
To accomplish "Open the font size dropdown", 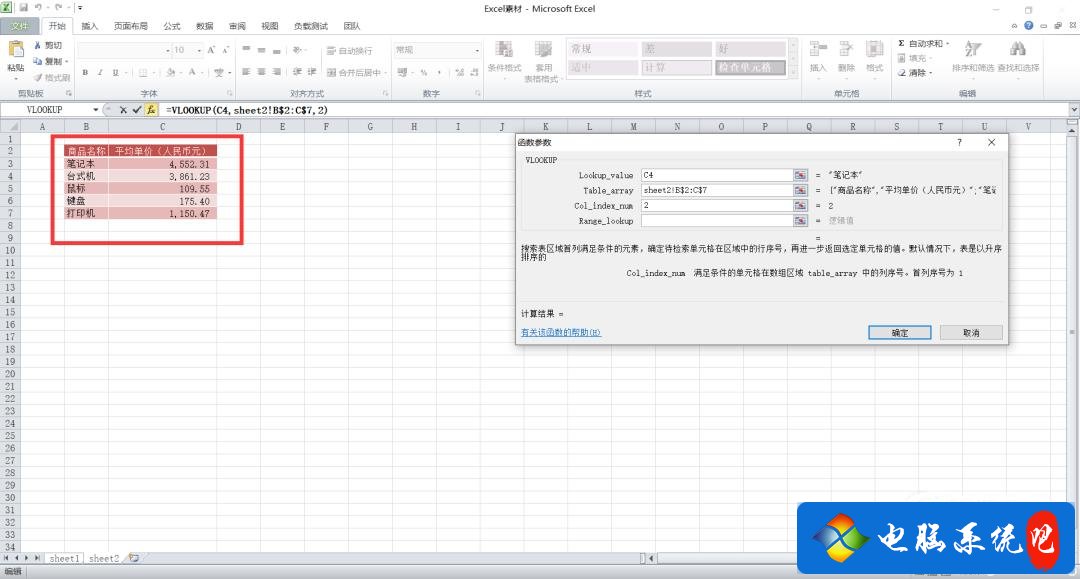I will (199, 50).
